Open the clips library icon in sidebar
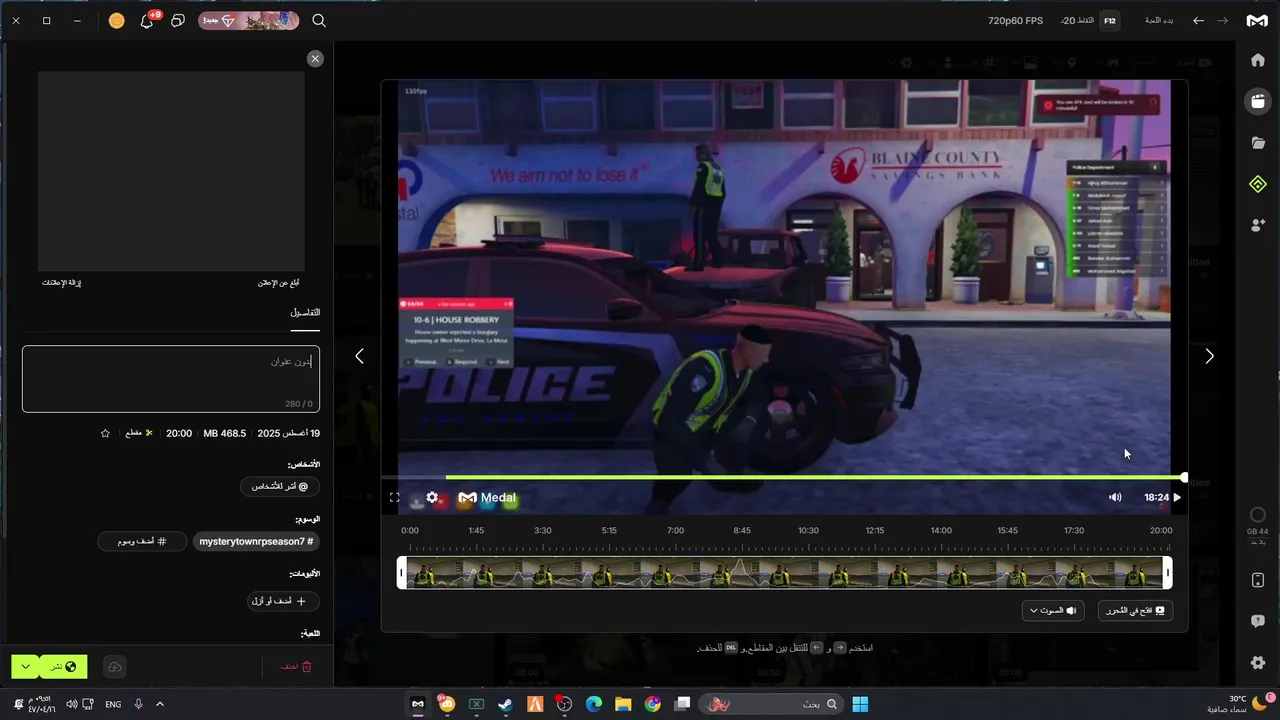The height and width of the screenshot is (720, 1280). (x=1258, y=101)
